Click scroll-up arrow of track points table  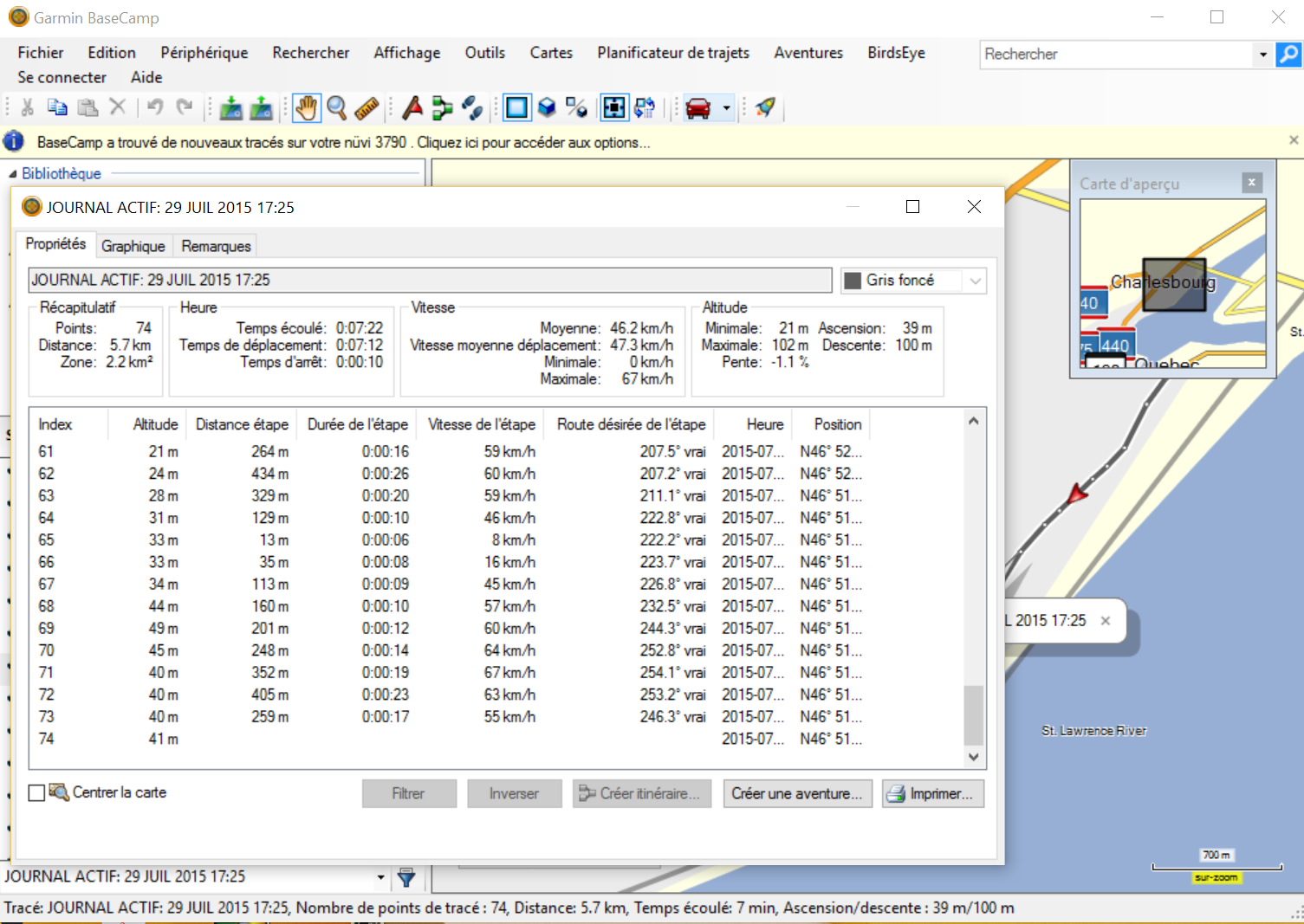[974, 421]
